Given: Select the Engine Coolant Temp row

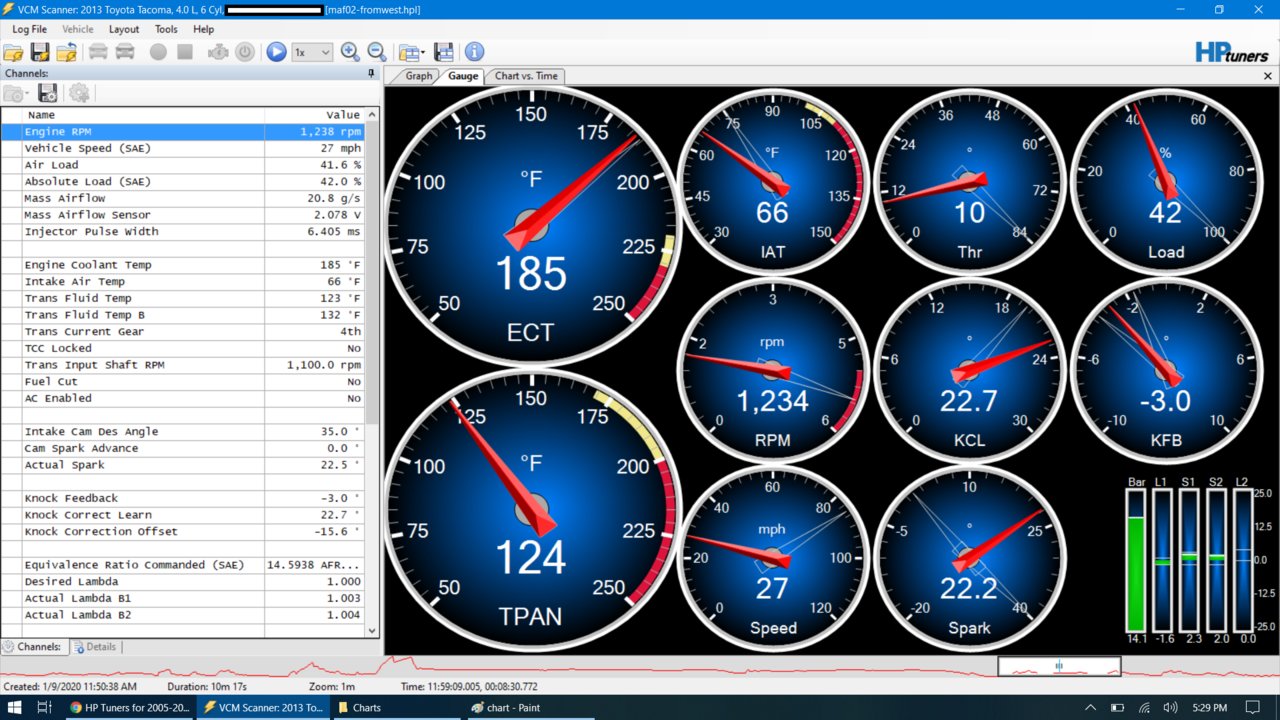Looking at the screenshot, I should pos(183,265).
